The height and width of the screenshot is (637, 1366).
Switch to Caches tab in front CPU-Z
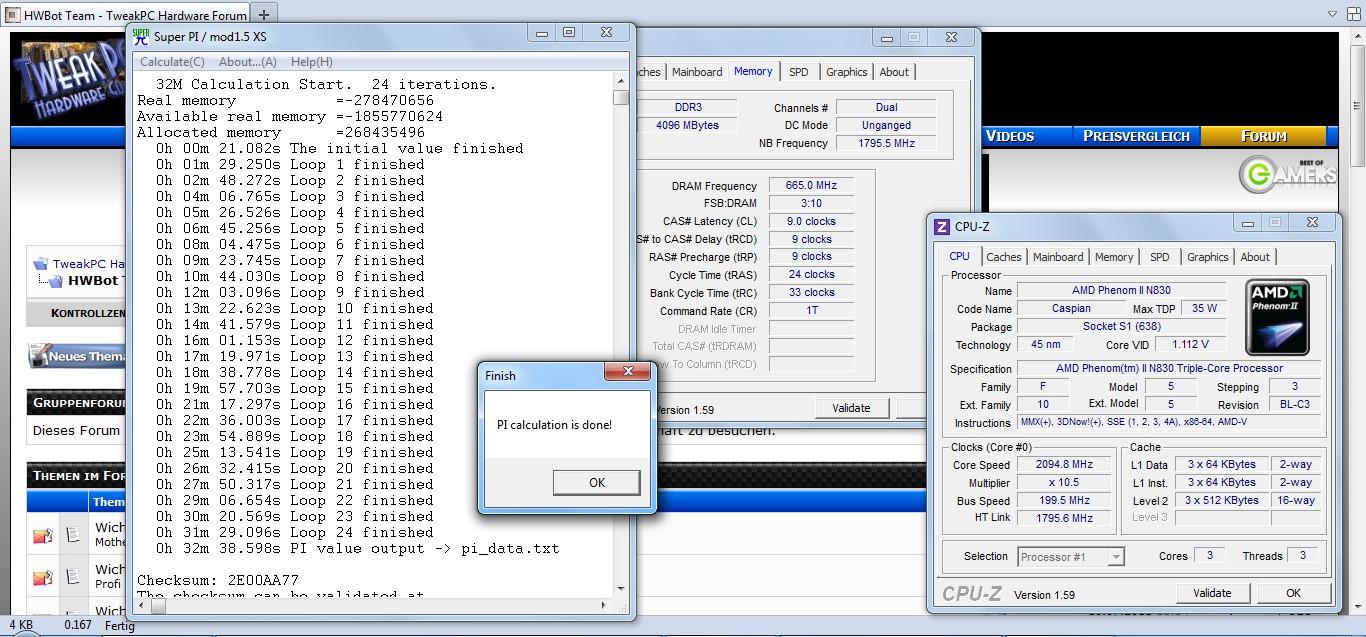click(1004, 257)
